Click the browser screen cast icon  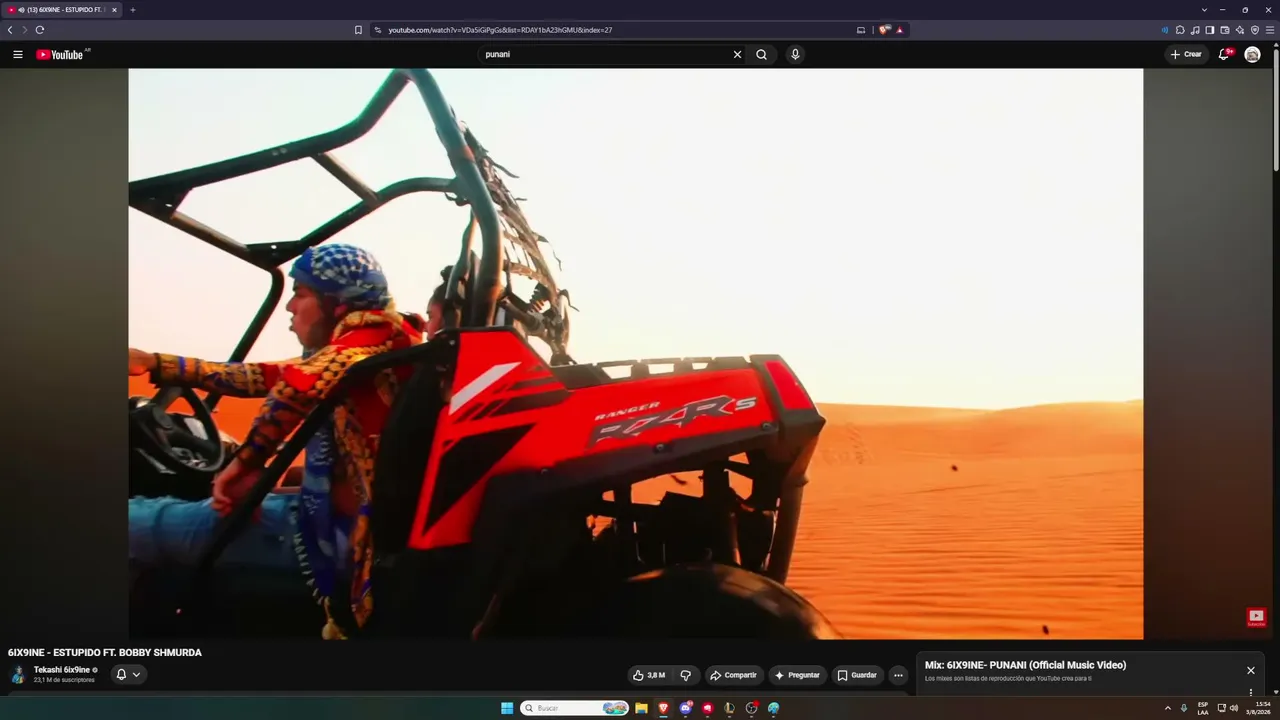tap(861, 30)
